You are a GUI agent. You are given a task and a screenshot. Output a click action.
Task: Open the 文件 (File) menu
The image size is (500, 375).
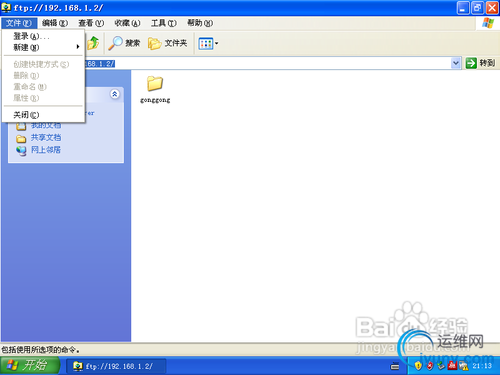[x=19, y=23]
